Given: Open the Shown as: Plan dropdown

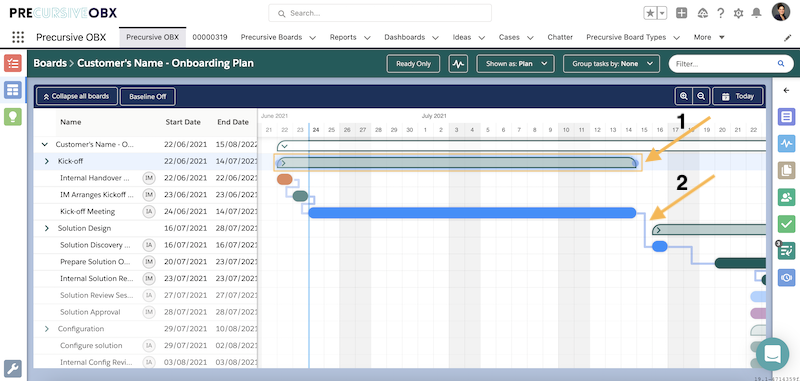Looking at the screenshot, I should click(515, 64).
